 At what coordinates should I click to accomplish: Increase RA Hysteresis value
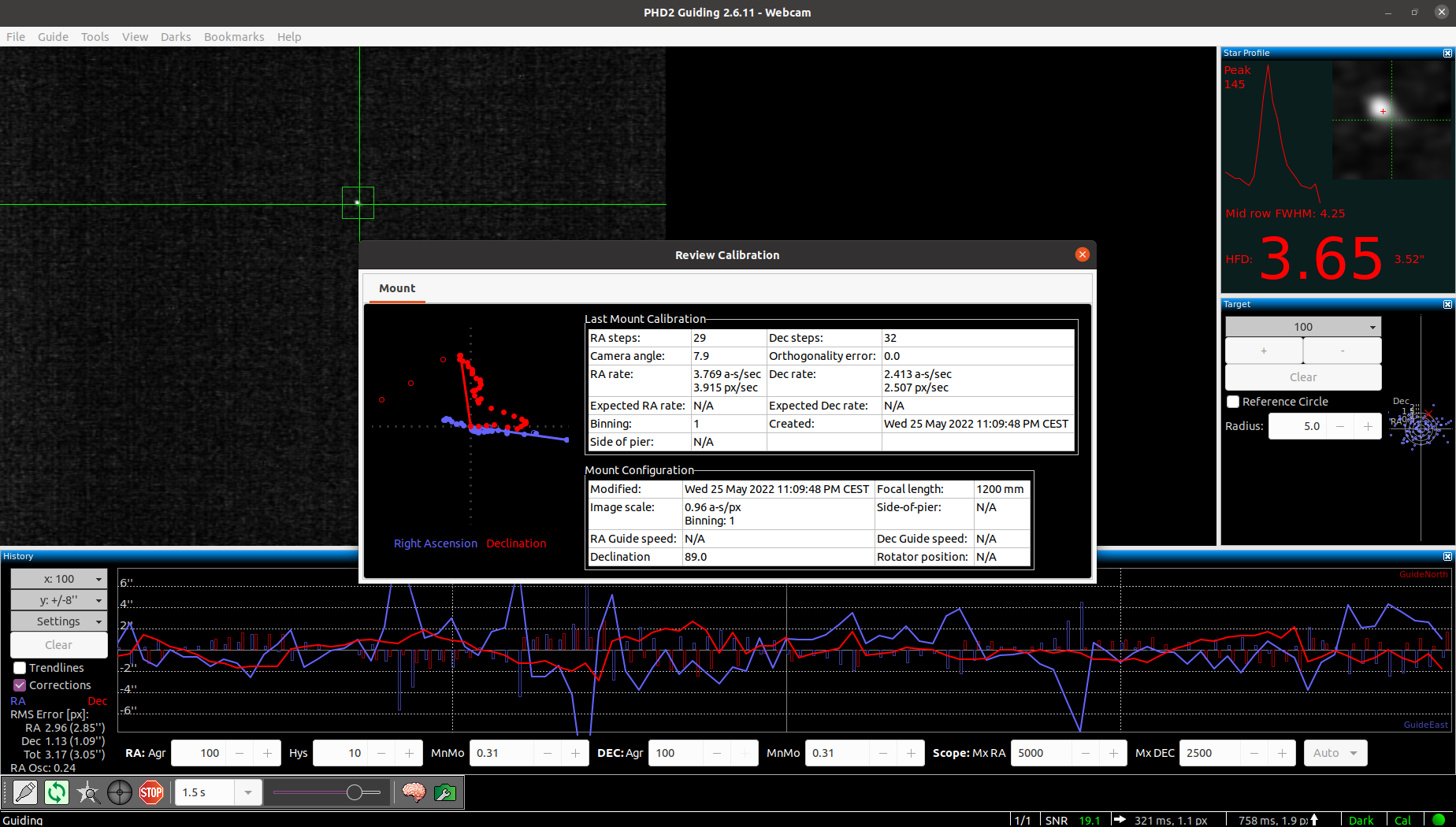tap(409, 753)
